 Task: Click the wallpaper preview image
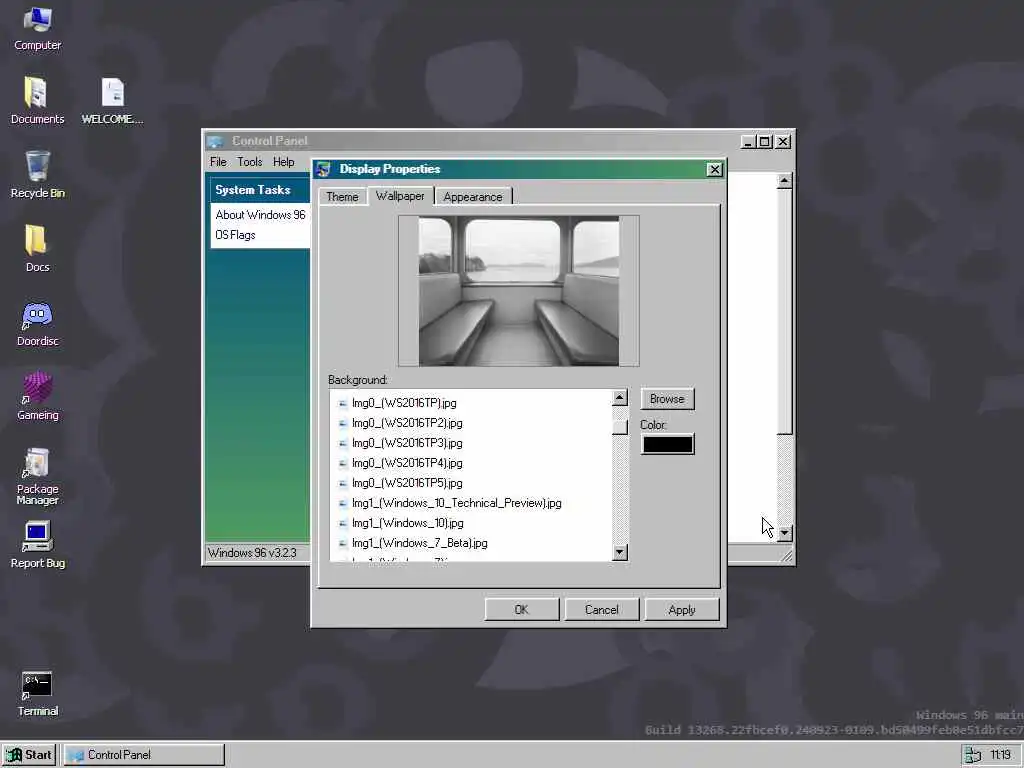tap(519, 291)
